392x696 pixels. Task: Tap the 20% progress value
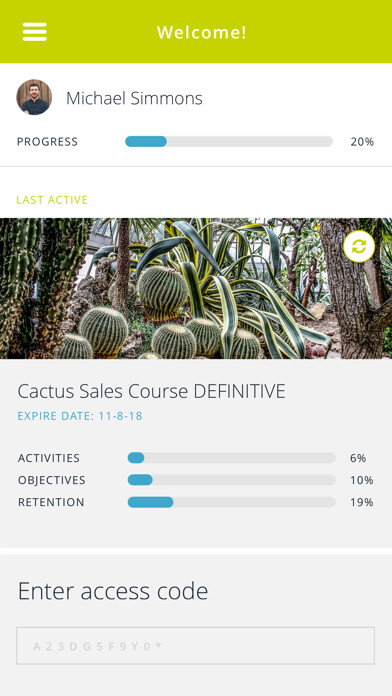[362, 142]
